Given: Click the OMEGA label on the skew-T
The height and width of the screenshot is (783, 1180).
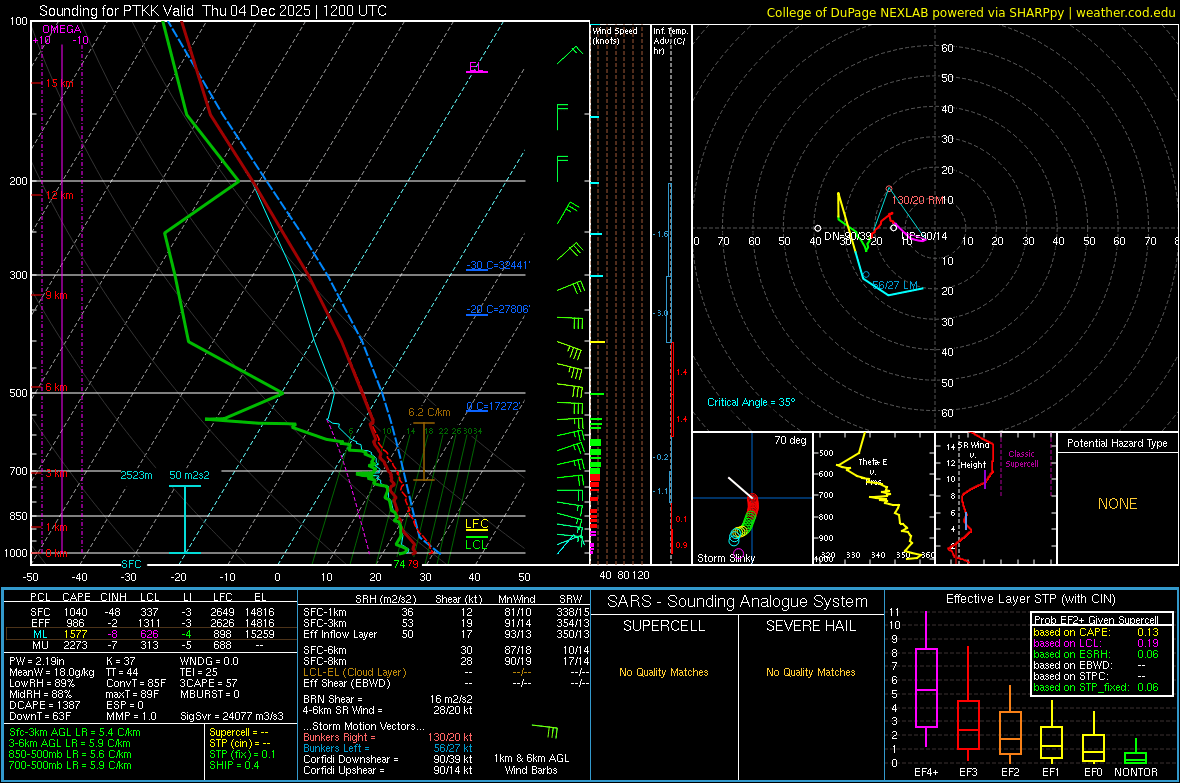Looking at the screenshot, I should tap(62, 29).
